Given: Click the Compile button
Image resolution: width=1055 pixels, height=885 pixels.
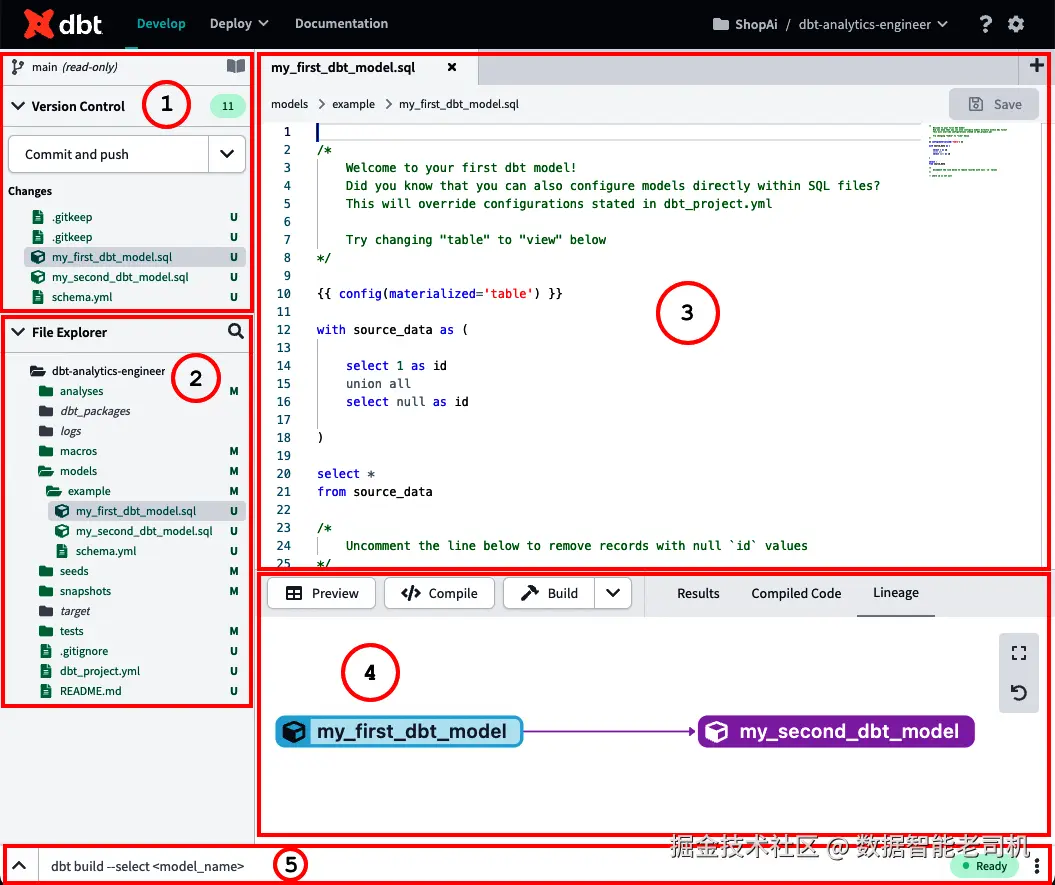Looking at the screenshot, I should click(439, 593).
